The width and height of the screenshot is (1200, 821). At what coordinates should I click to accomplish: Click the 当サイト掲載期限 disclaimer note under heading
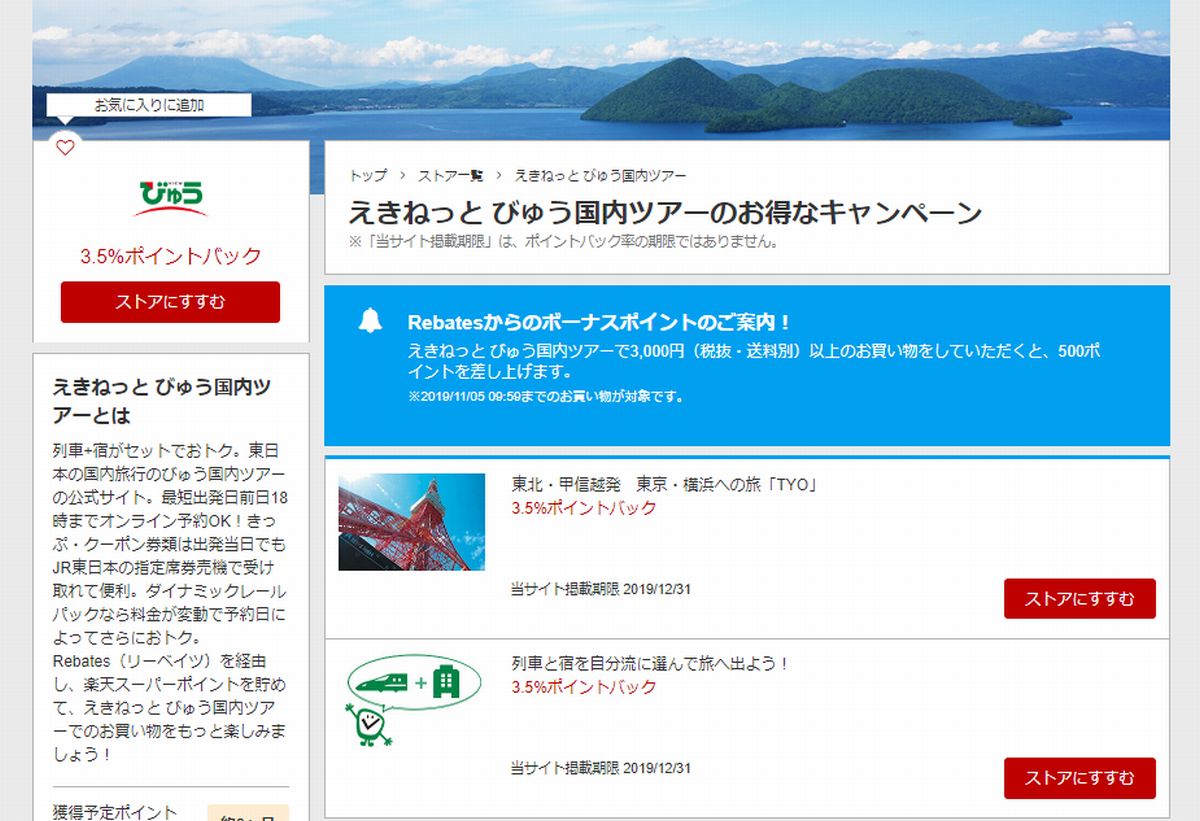pos(563,241)
